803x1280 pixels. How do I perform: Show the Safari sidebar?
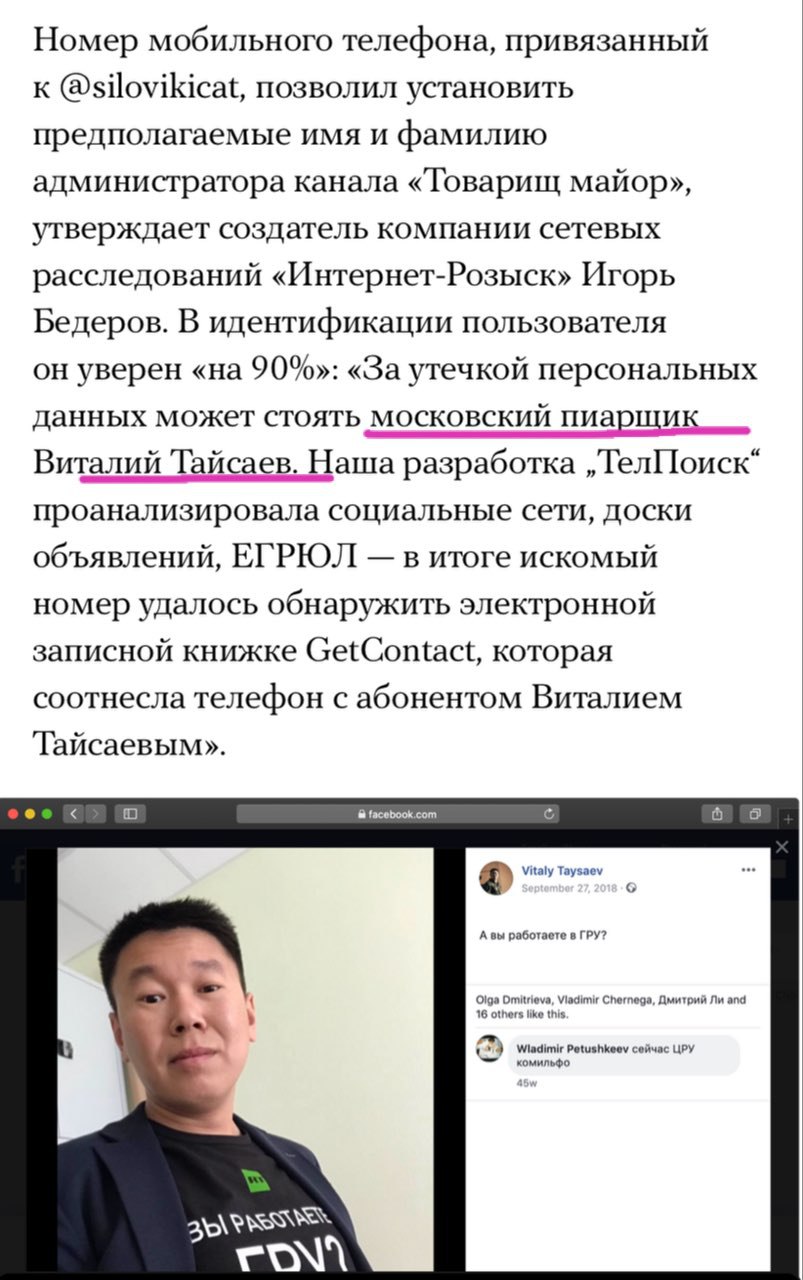click(x=130, y=814)
